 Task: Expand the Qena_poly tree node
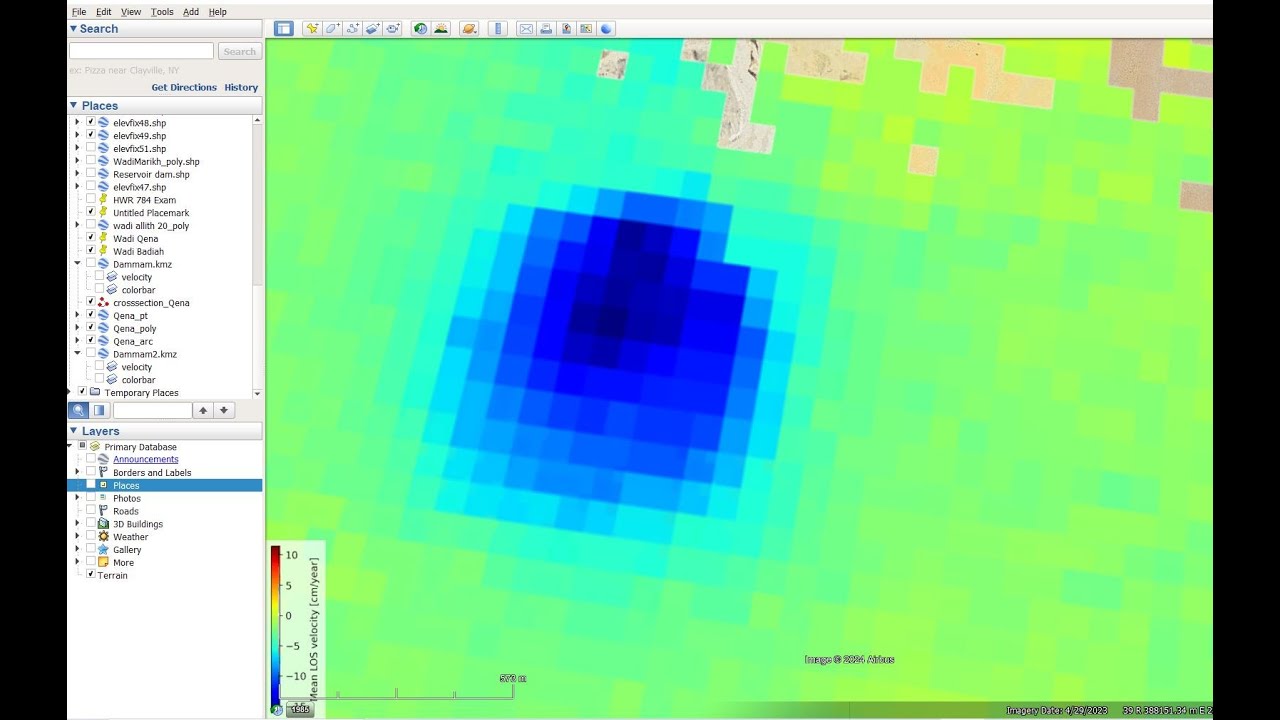[78, 328]
